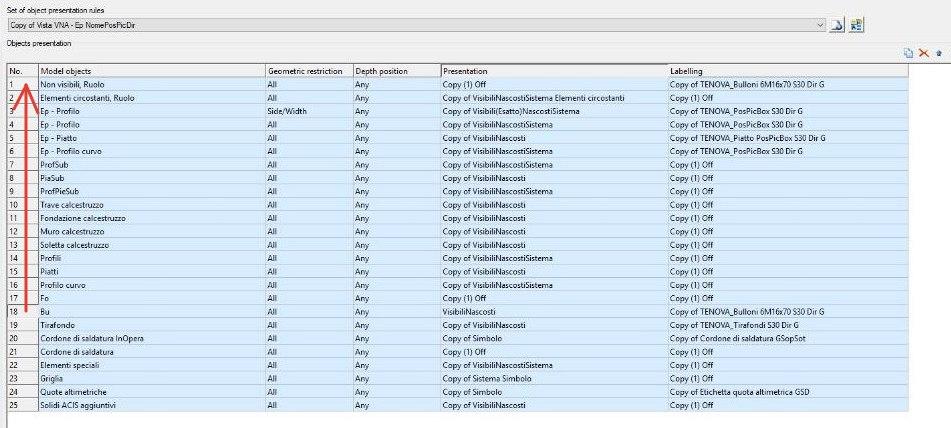The height and width of the screenshot is (428, 951).
Task: Click the copy row icon above the table
Action: tap(908, 53)
